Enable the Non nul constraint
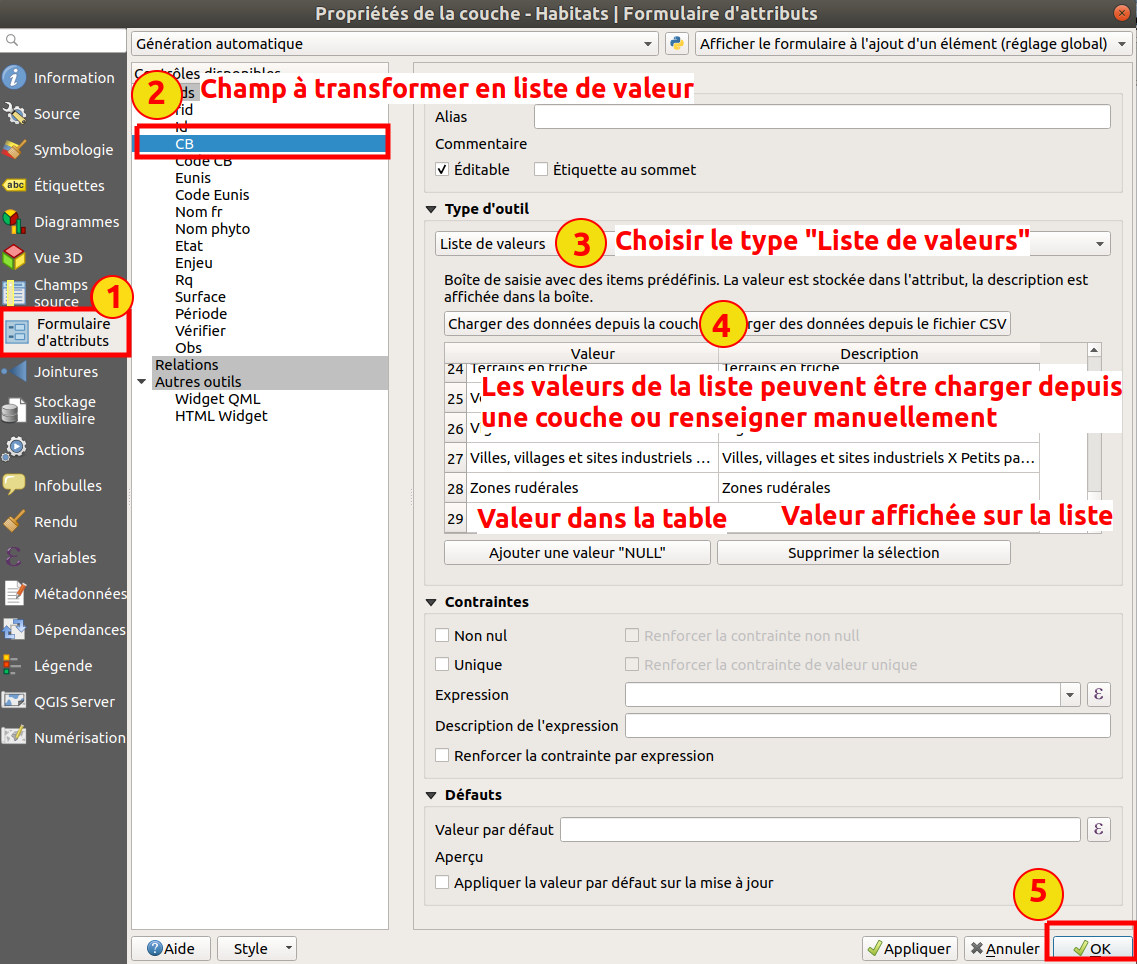This screenshot has width=1137, height=964. tap(442, 635)
